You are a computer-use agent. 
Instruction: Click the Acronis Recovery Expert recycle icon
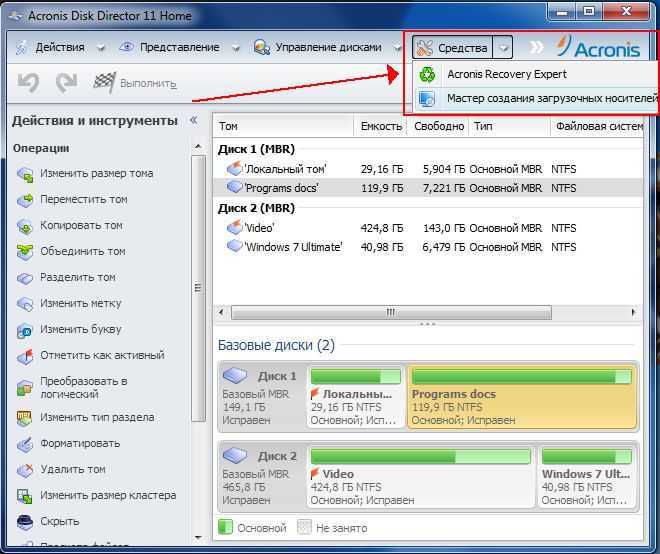tap(427, 75)
